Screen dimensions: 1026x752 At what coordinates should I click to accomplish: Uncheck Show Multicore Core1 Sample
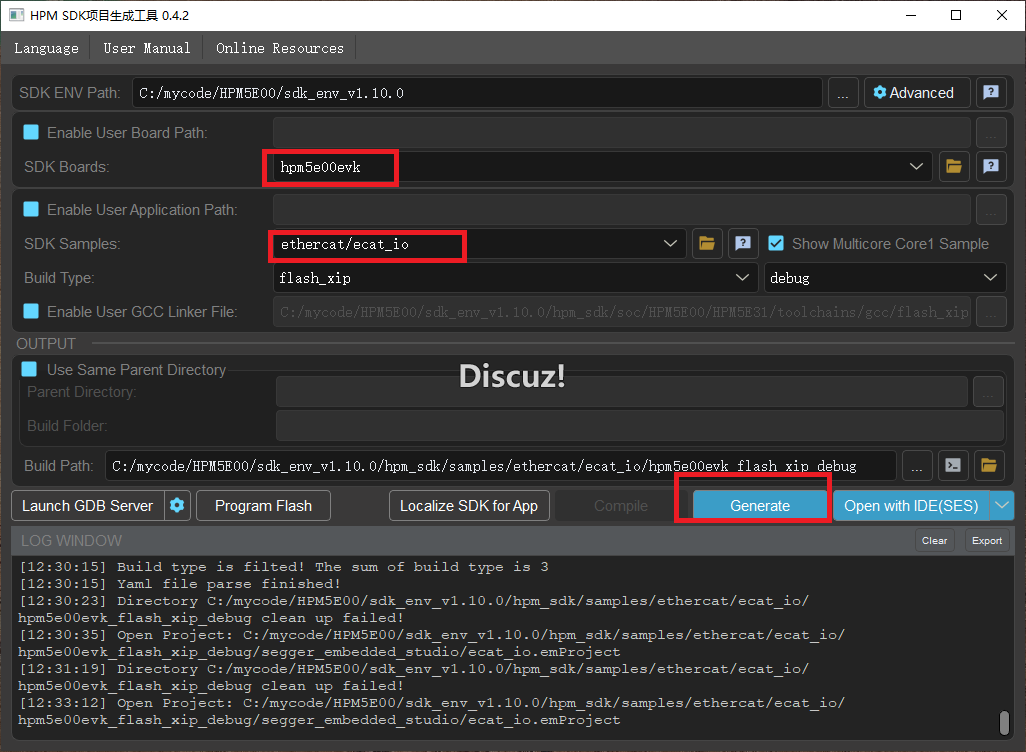(776, 243)
